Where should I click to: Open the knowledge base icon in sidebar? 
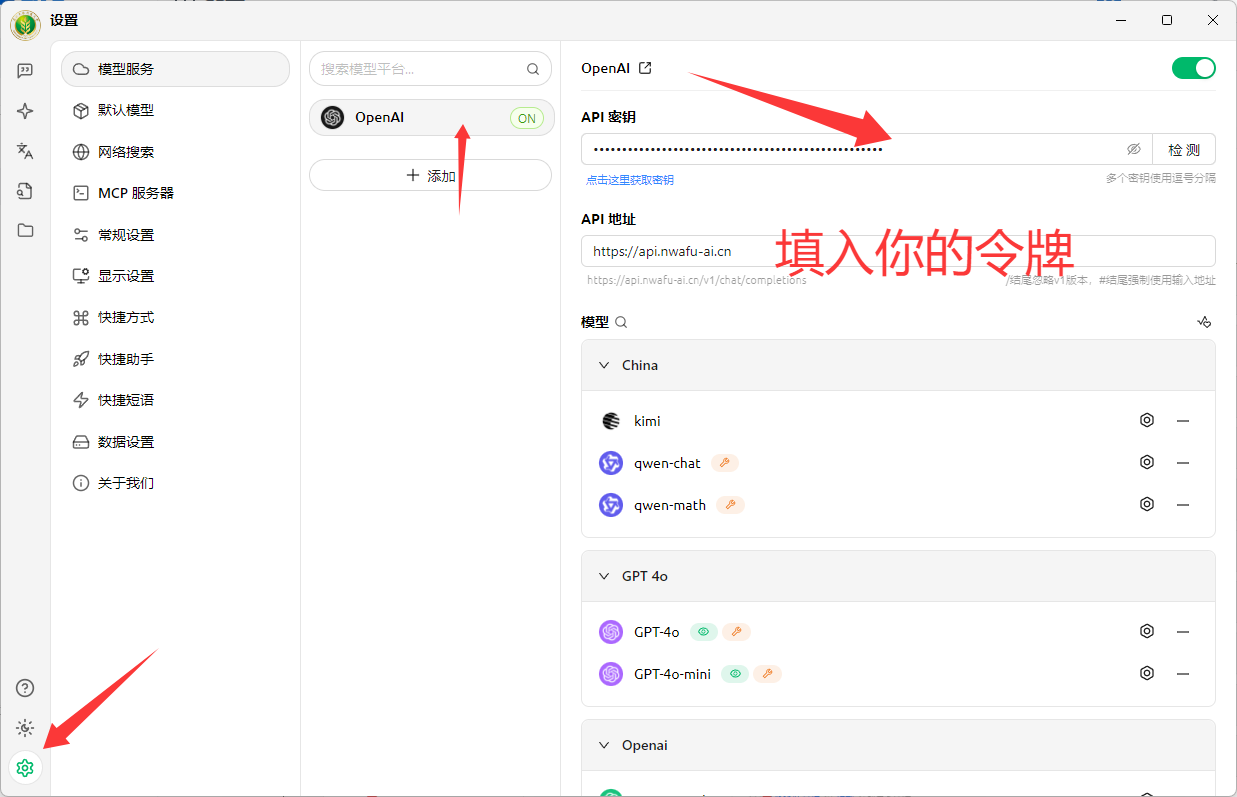click(25, 191)
